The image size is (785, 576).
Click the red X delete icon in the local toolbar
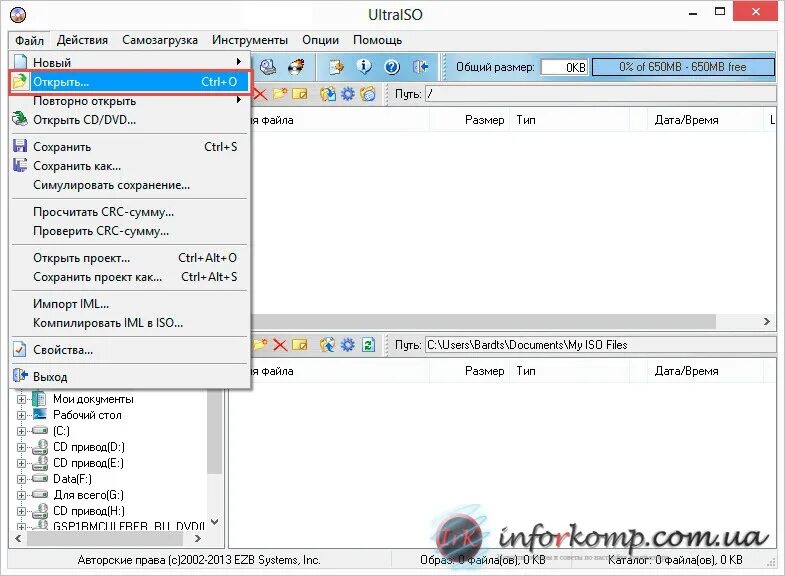point(280,345)
